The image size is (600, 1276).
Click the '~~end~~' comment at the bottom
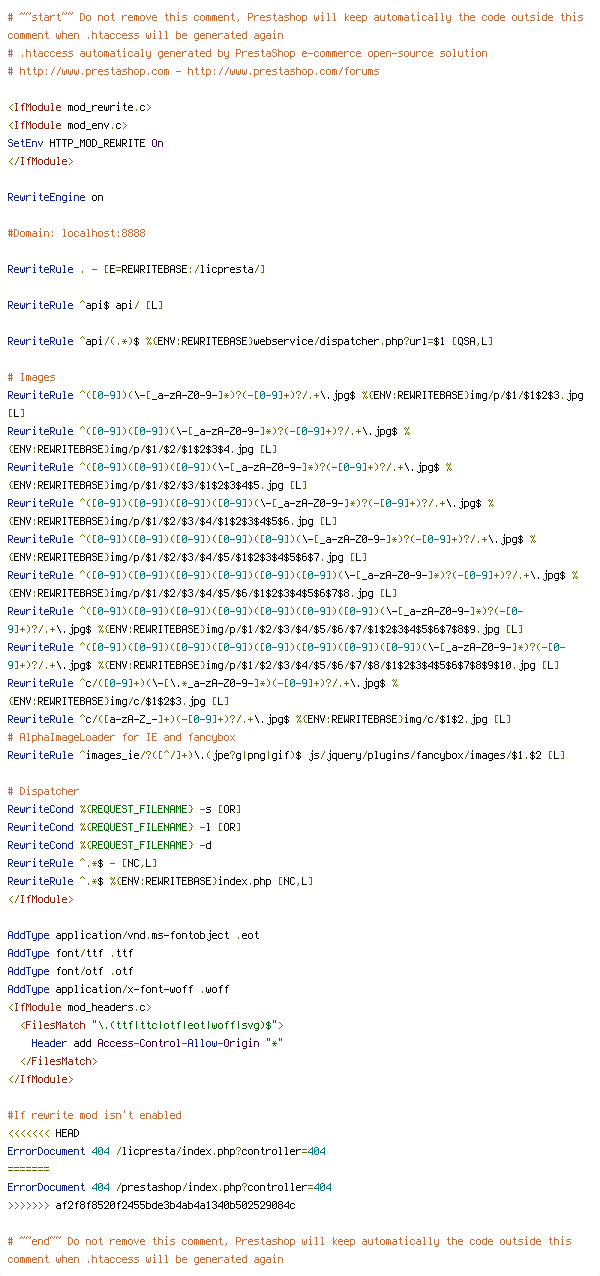tap(289, 1250)
